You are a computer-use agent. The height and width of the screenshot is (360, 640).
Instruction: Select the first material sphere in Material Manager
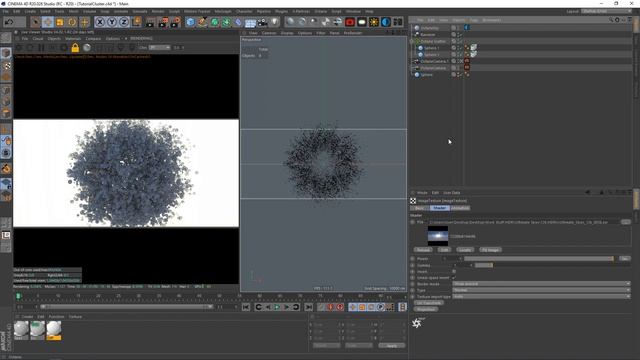pyautogui.click(x=21, y=330)
